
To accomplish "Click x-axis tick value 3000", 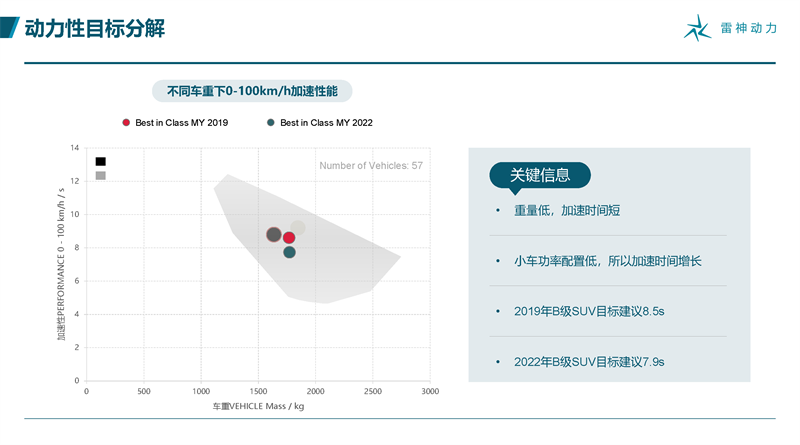I will point(430,391).
